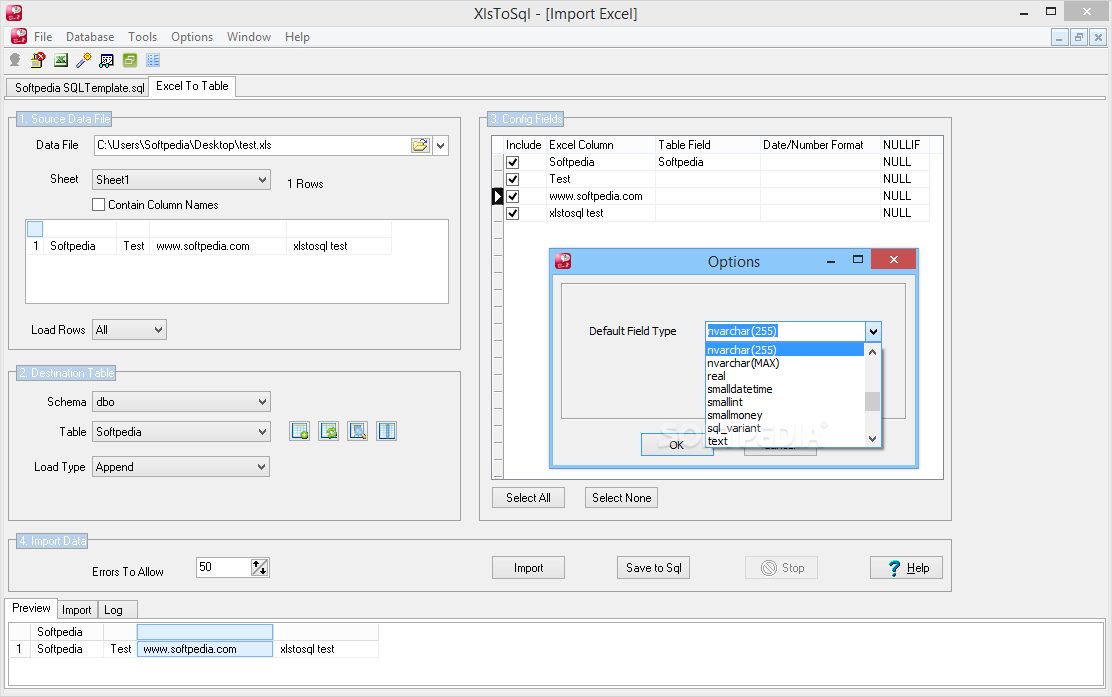Click the scroll up arrow in type list
Image resolution: width=1112 pixels, height=697 pixels.
click(x=873, y=352)
